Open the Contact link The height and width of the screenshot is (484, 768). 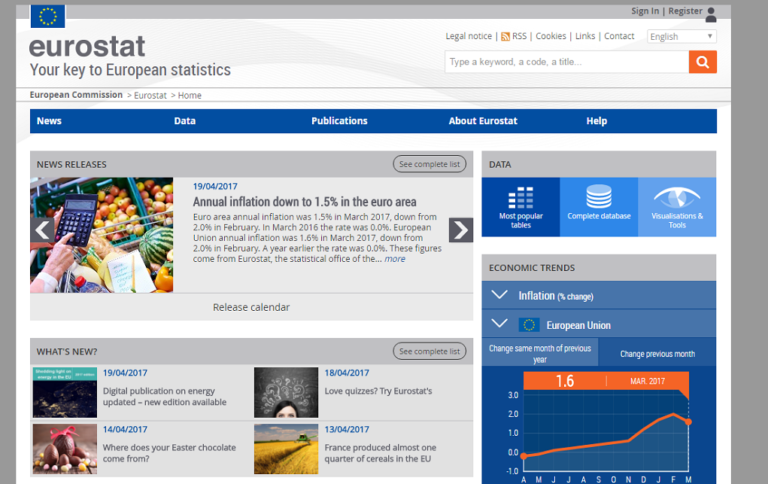[619, 36]
